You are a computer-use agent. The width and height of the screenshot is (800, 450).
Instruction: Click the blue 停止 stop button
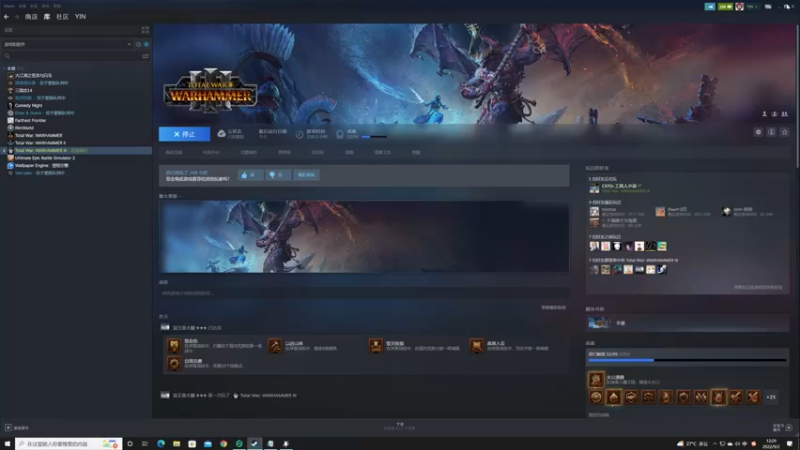point(184,134)
